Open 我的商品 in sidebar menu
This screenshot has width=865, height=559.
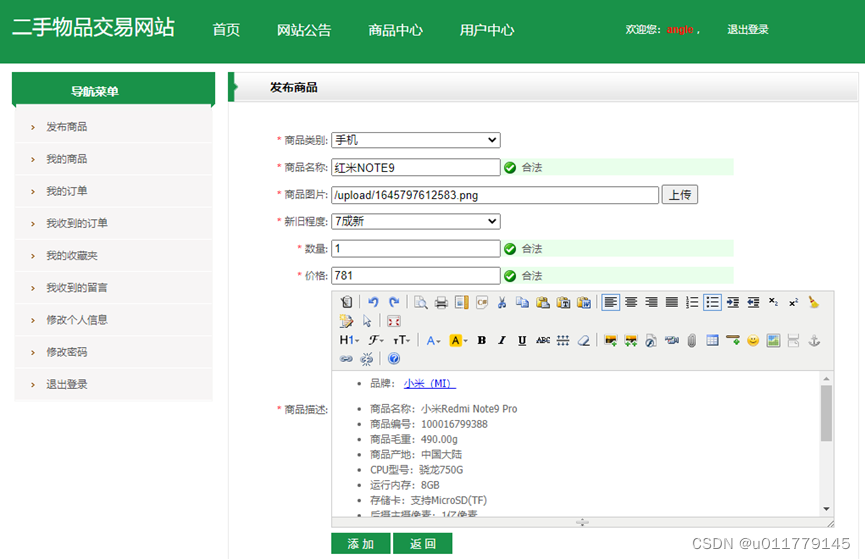pyautogui.click(x=67, y=159)
